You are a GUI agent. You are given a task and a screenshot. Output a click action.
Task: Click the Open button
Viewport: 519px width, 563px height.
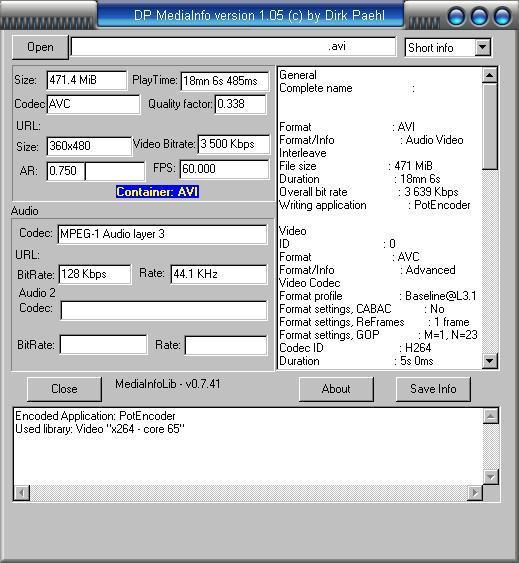pyautogui.click(x=40, y=47)
